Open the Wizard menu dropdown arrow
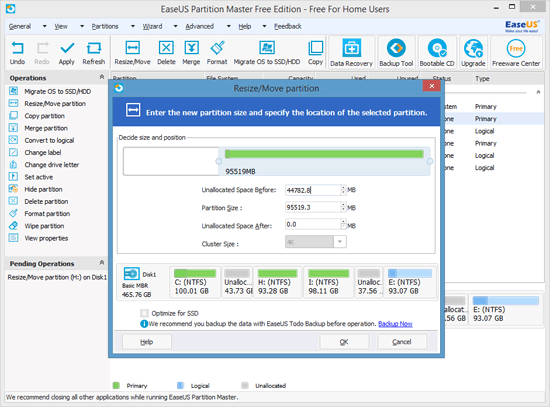Image resolution: width=550 pixels, height=407 pixels. 175,26
